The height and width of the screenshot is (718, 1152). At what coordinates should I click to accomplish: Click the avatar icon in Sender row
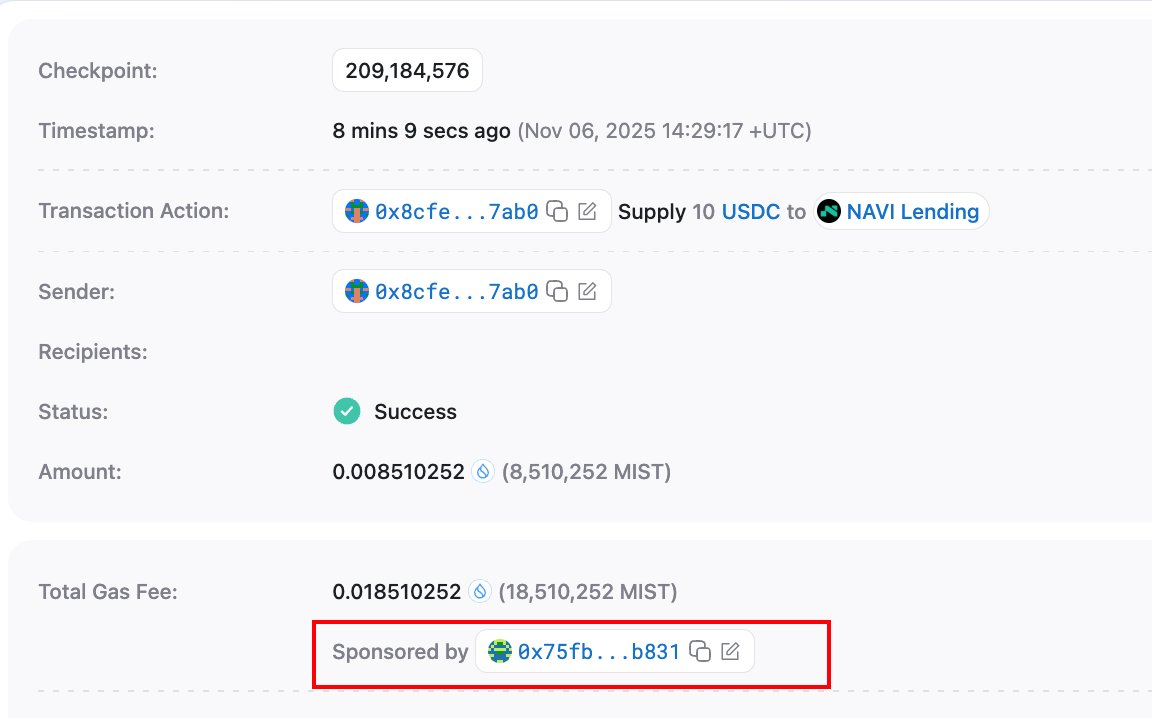pyautogui.click(x=357, y=291)
